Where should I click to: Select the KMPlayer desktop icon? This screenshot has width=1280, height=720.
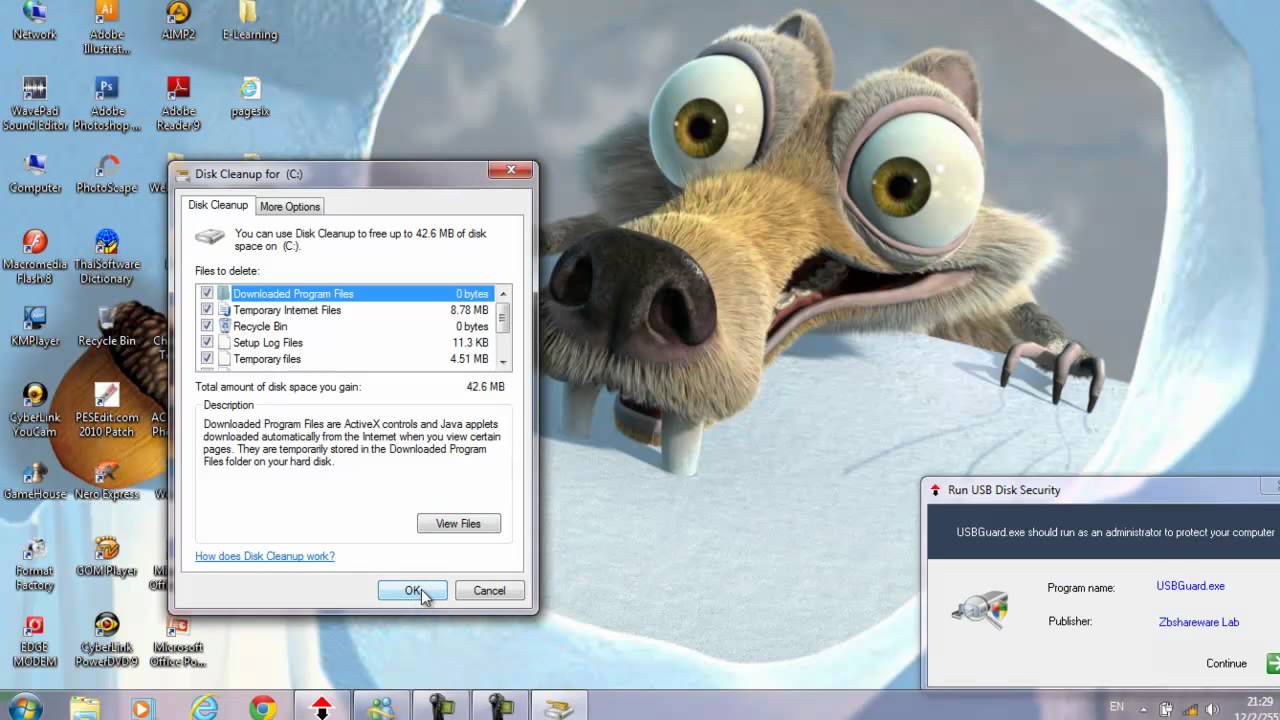[x=35, y=326]
